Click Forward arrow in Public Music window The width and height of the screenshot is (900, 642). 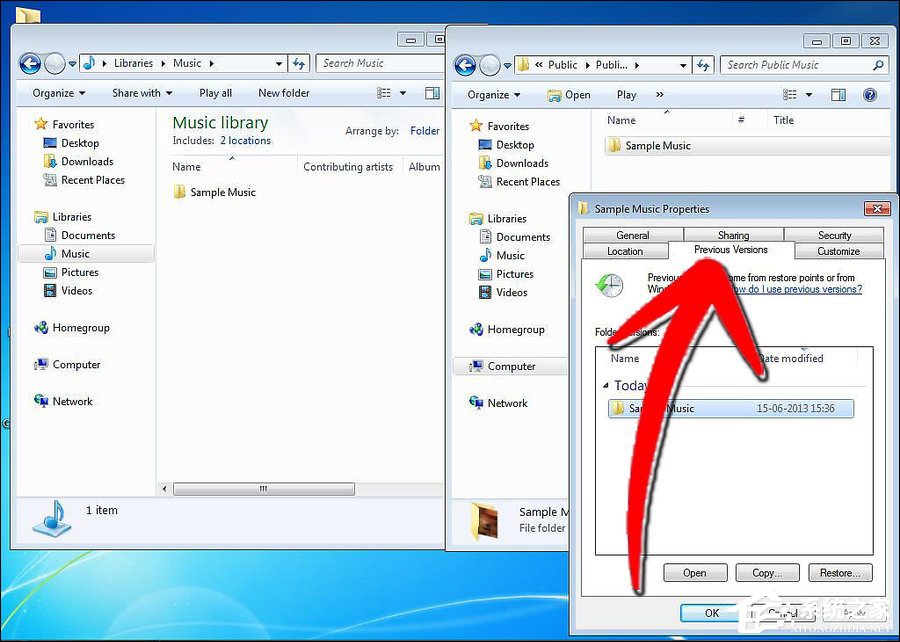(x=490, y=65)
